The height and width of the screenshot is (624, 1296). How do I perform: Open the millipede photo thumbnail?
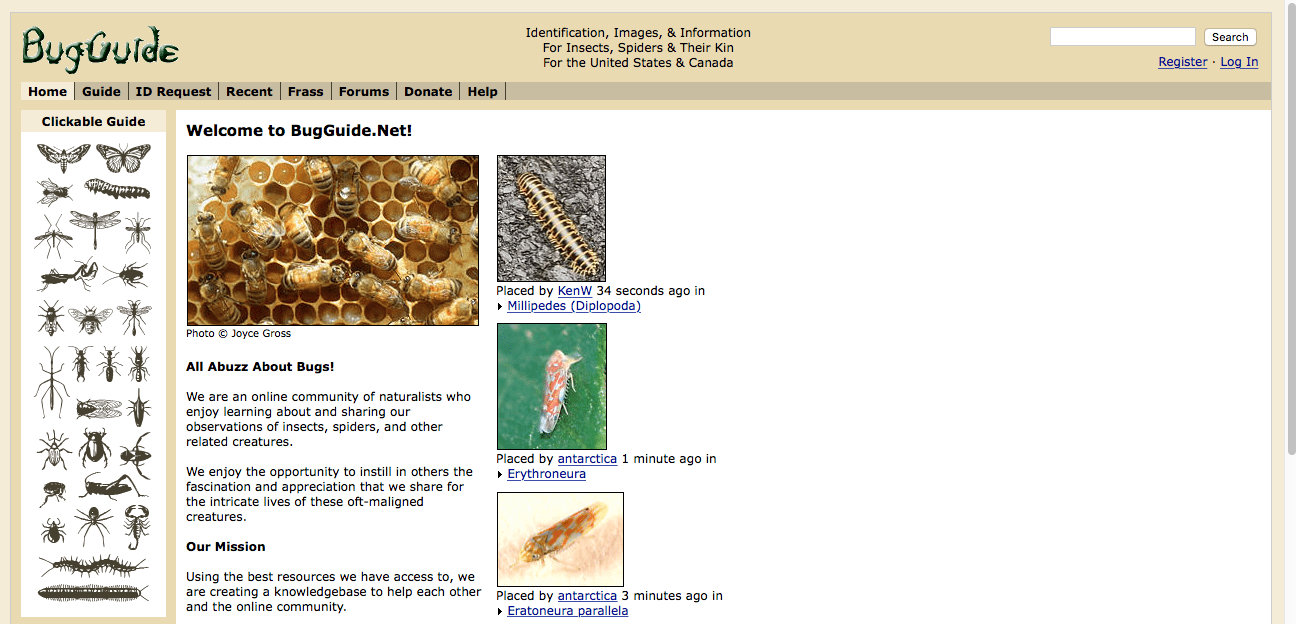click(551, 218)
